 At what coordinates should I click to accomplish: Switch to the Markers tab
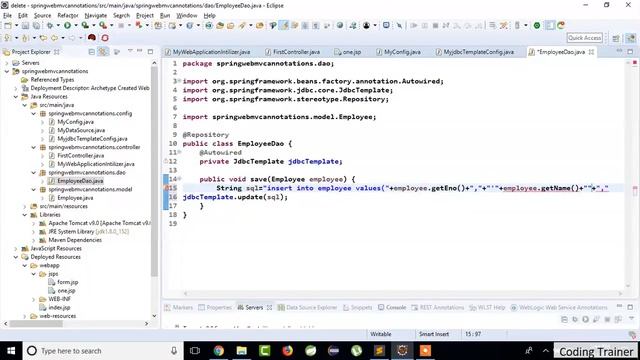click(x=178, y=308)
